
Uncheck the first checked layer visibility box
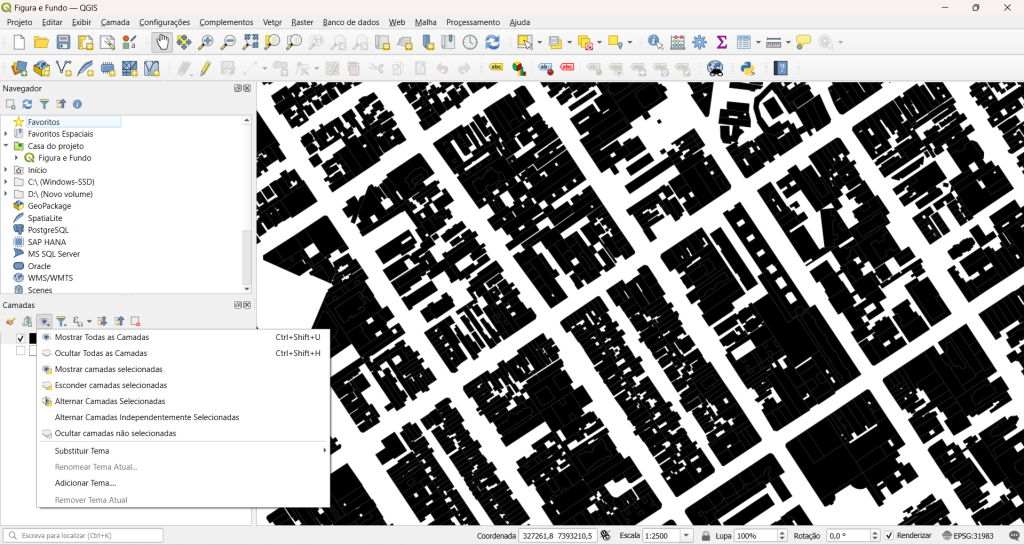coord(20,338)
